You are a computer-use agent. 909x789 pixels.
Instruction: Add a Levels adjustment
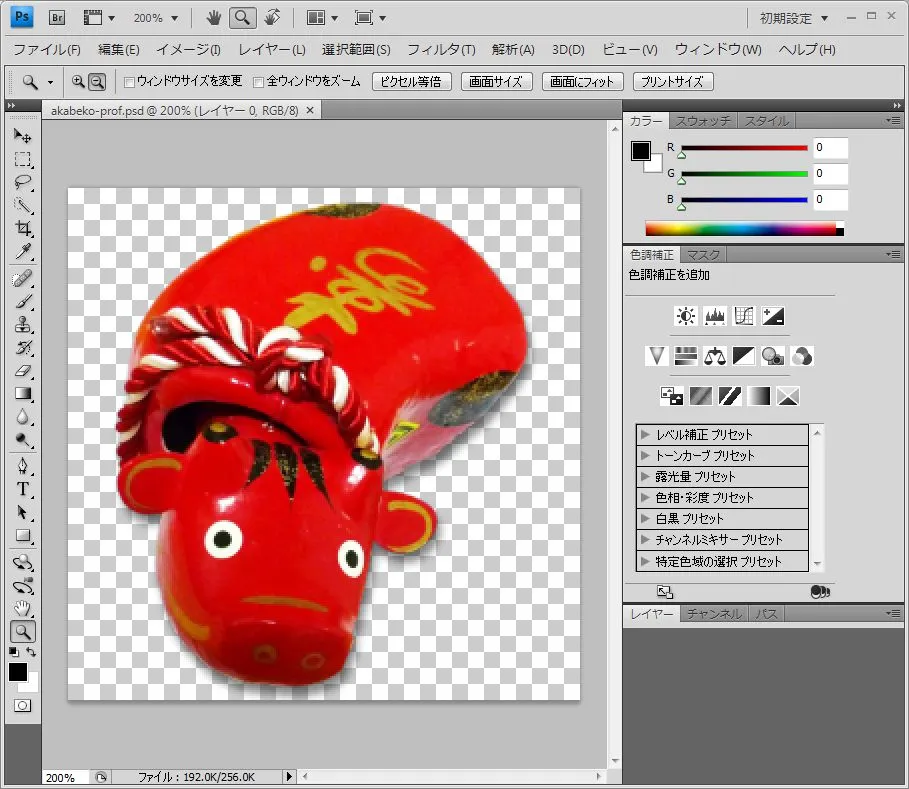click(x=715, y=315)
